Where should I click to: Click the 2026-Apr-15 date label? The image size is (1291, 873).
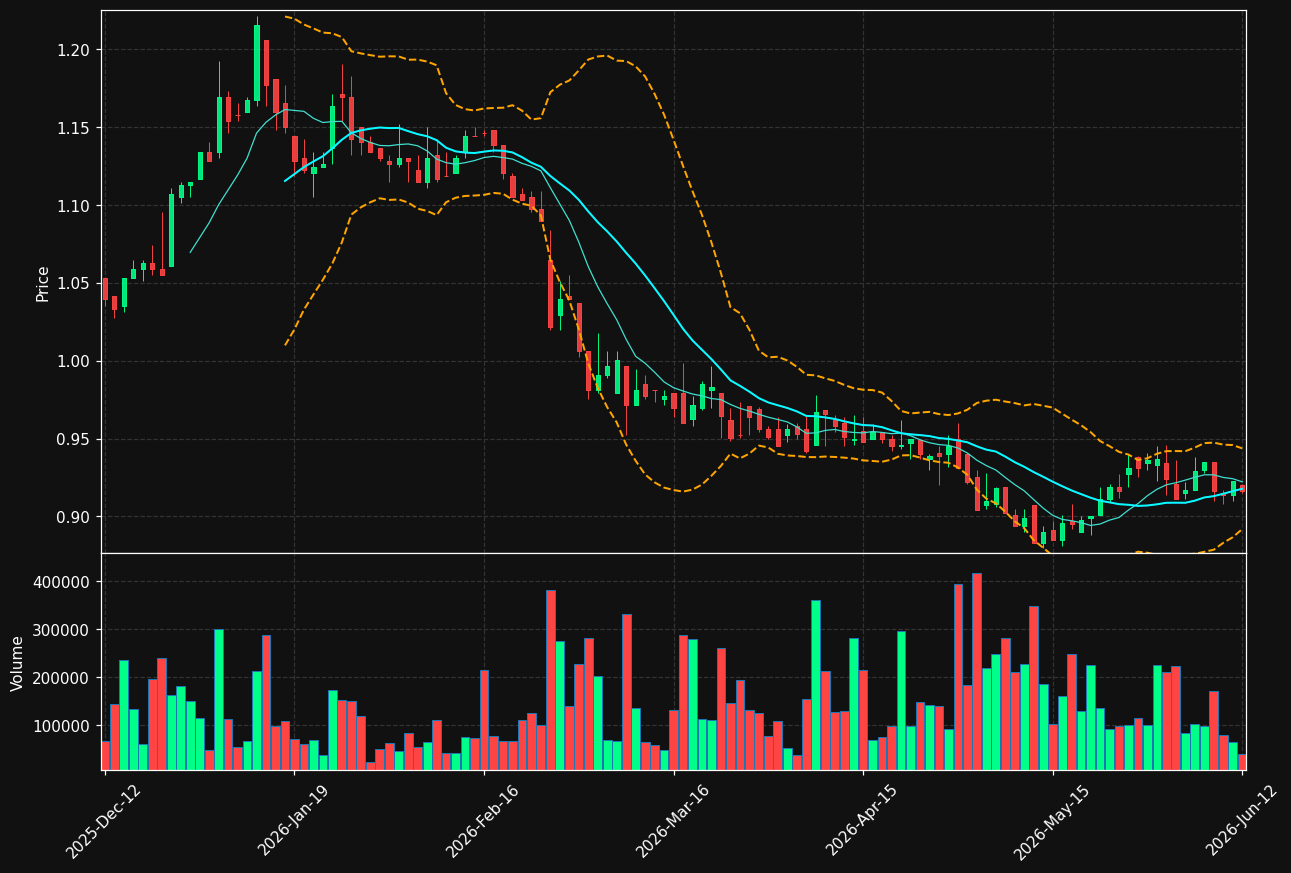tap(862, 821)
